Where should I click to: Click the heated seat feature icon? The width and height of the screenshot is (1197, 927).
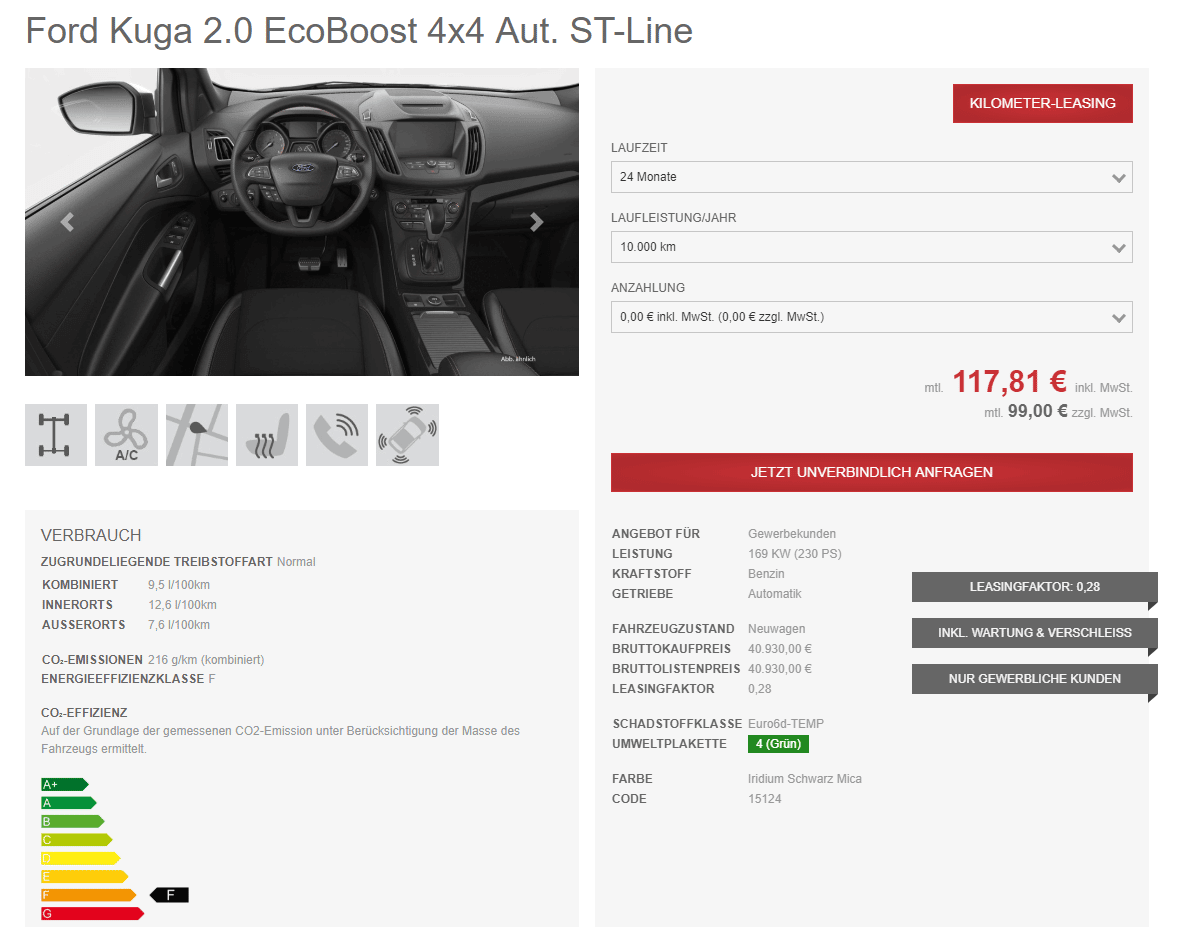(x=267, y=434)
